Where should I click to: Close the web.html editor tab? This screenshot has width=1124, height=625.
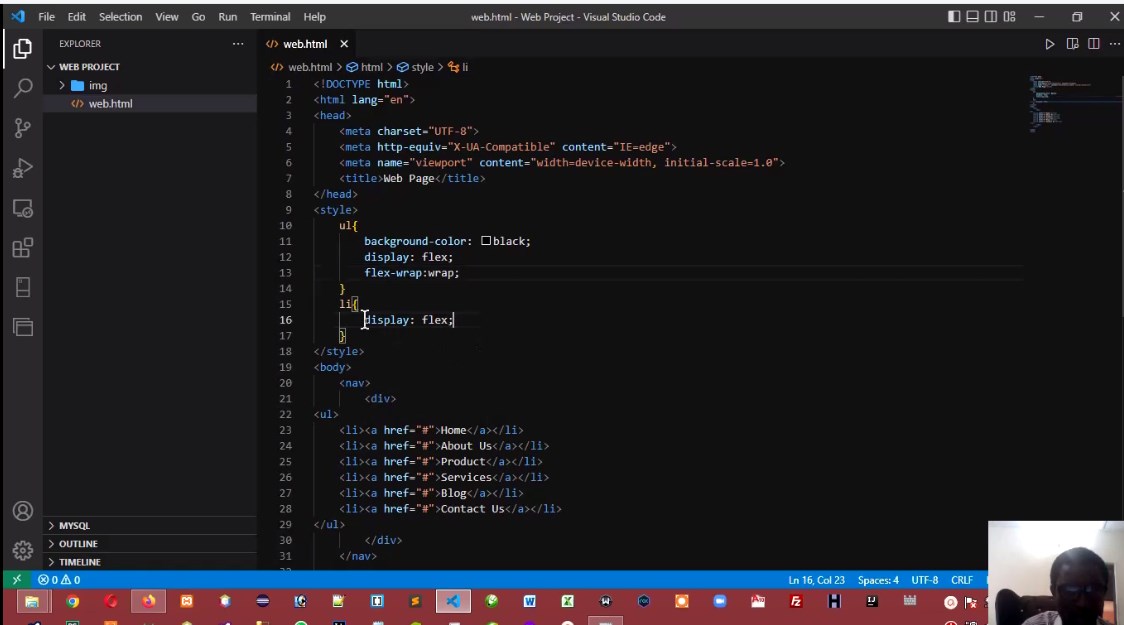click(344, 44)
